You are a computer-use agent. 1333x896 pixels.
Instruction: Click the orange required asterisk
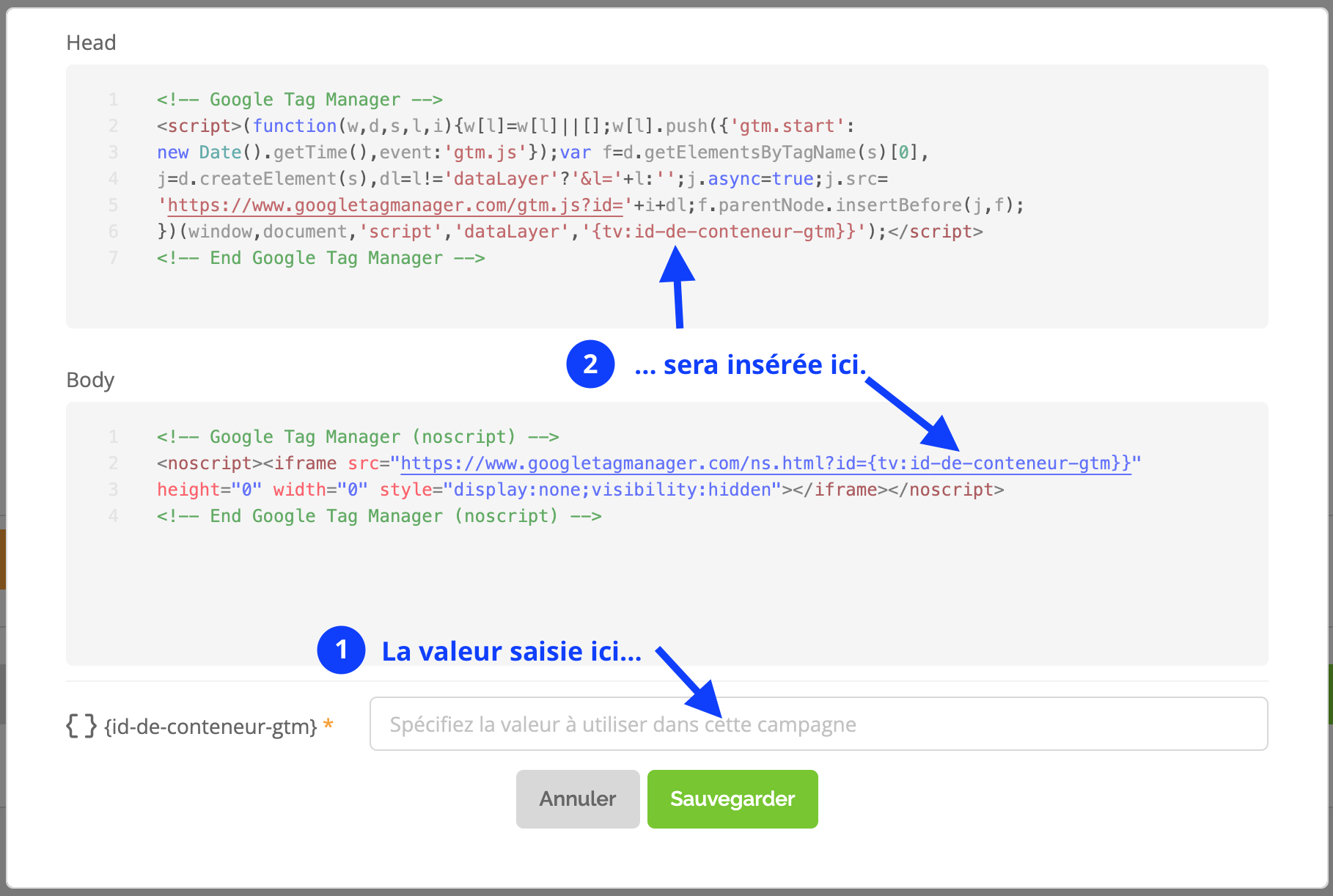pos(328,724)
